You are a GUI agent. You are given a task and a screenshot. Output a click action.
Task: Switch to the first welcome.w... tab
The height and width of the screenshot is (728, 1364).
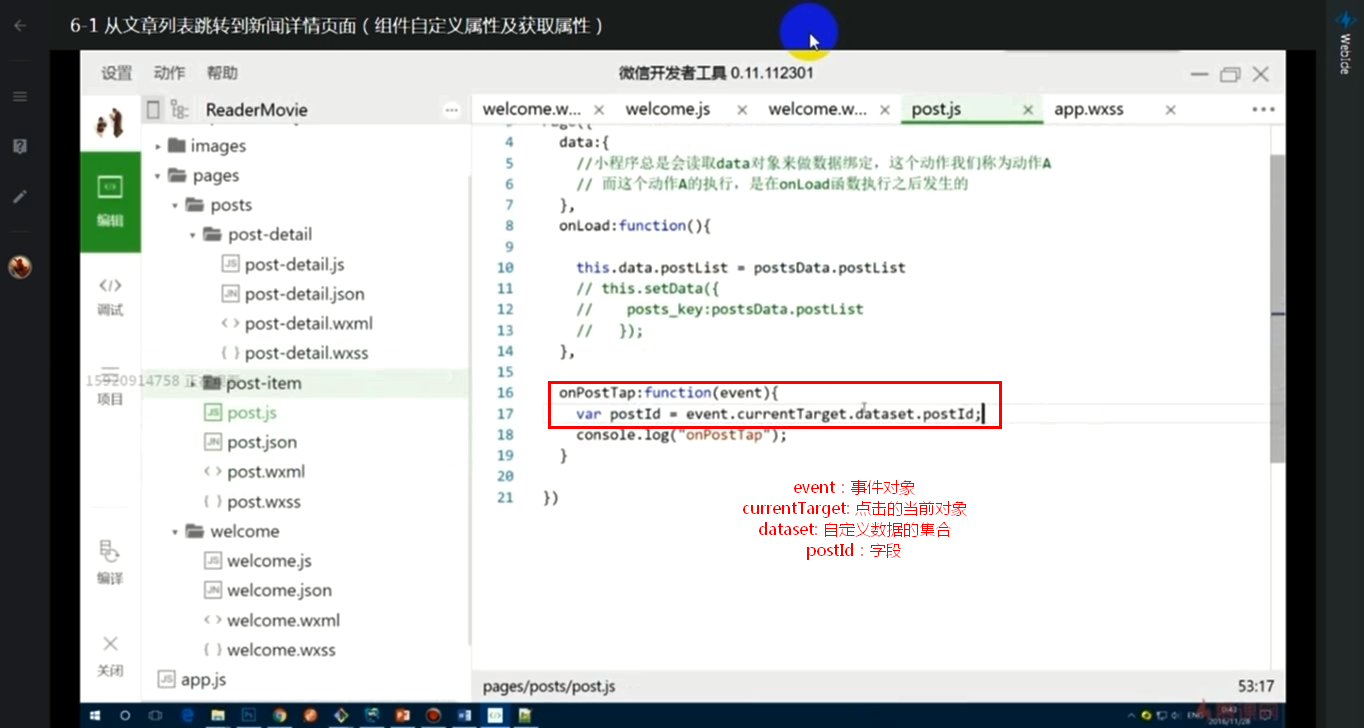[x=531, y=109]
